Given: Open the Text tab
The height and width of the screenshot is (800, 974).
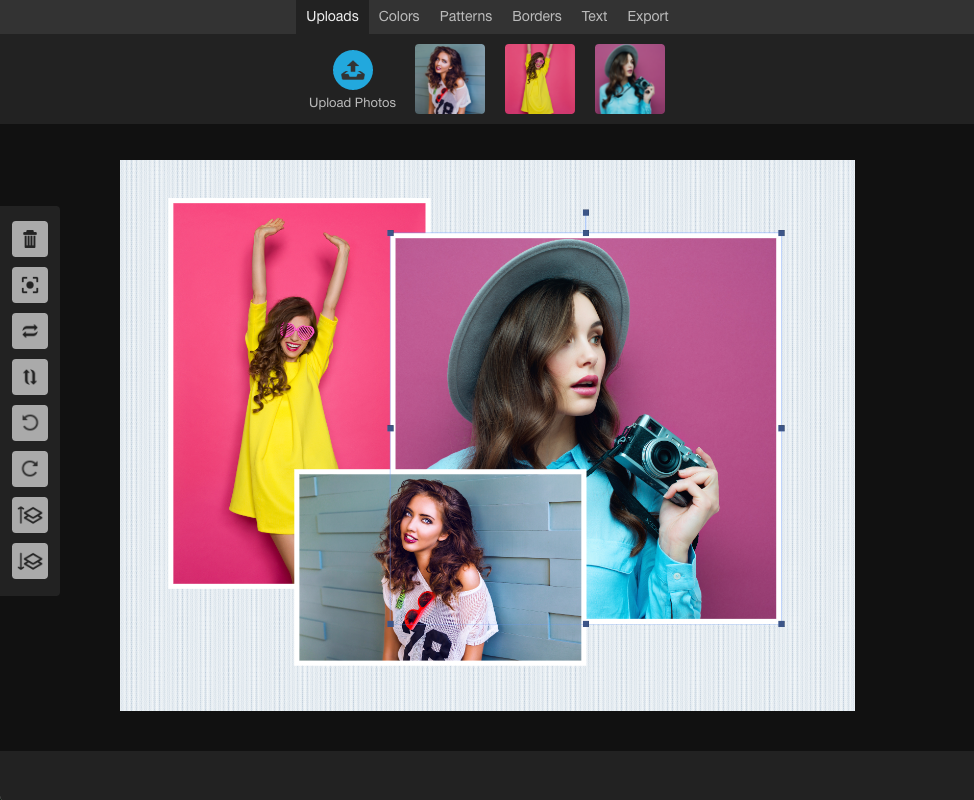Looking at the screenshot, I should pyautogui.click(x=594, y=16).
